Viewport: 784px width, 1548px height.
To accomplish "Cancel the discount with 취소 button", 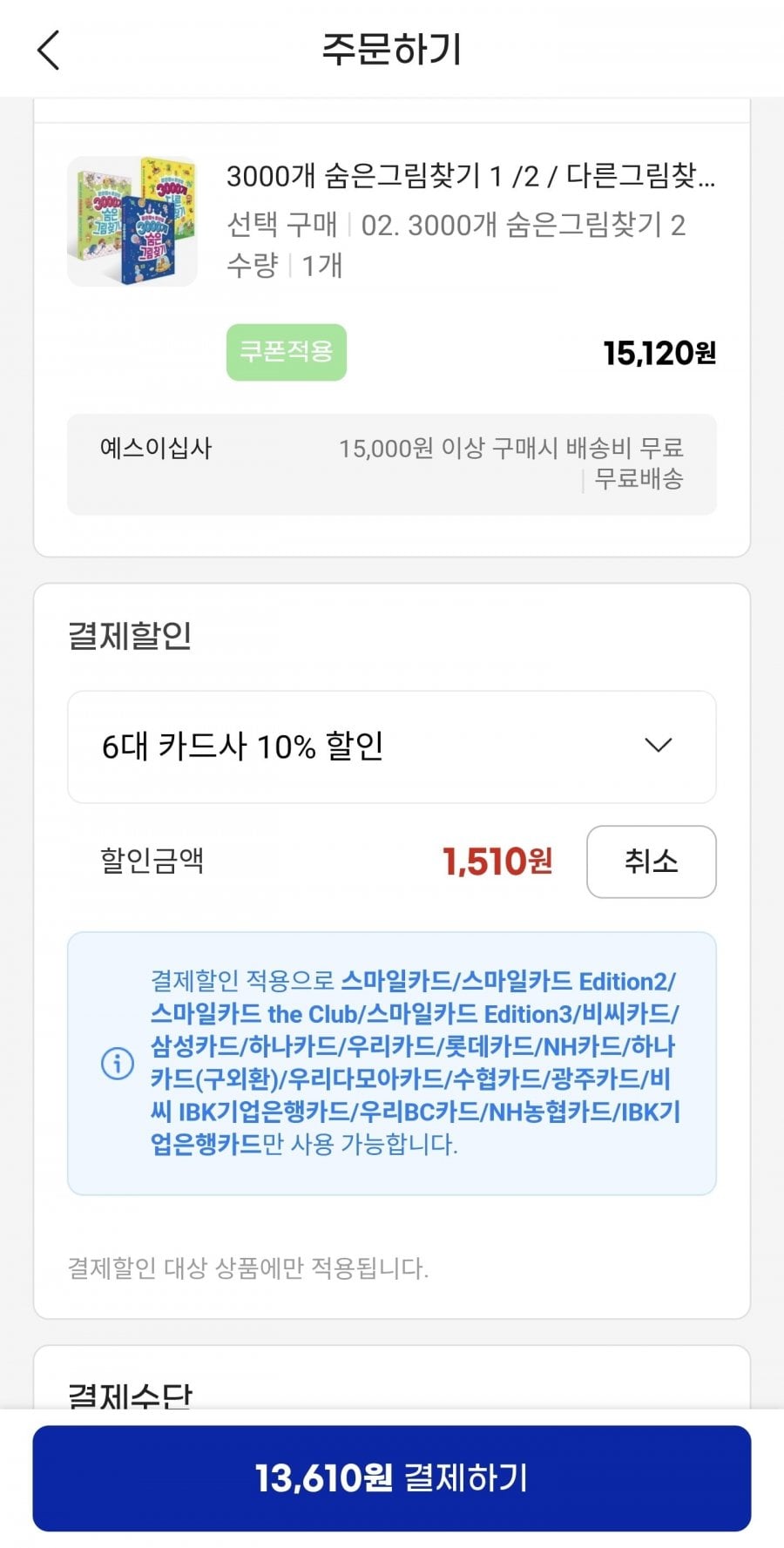I will [x=651, y=862].
